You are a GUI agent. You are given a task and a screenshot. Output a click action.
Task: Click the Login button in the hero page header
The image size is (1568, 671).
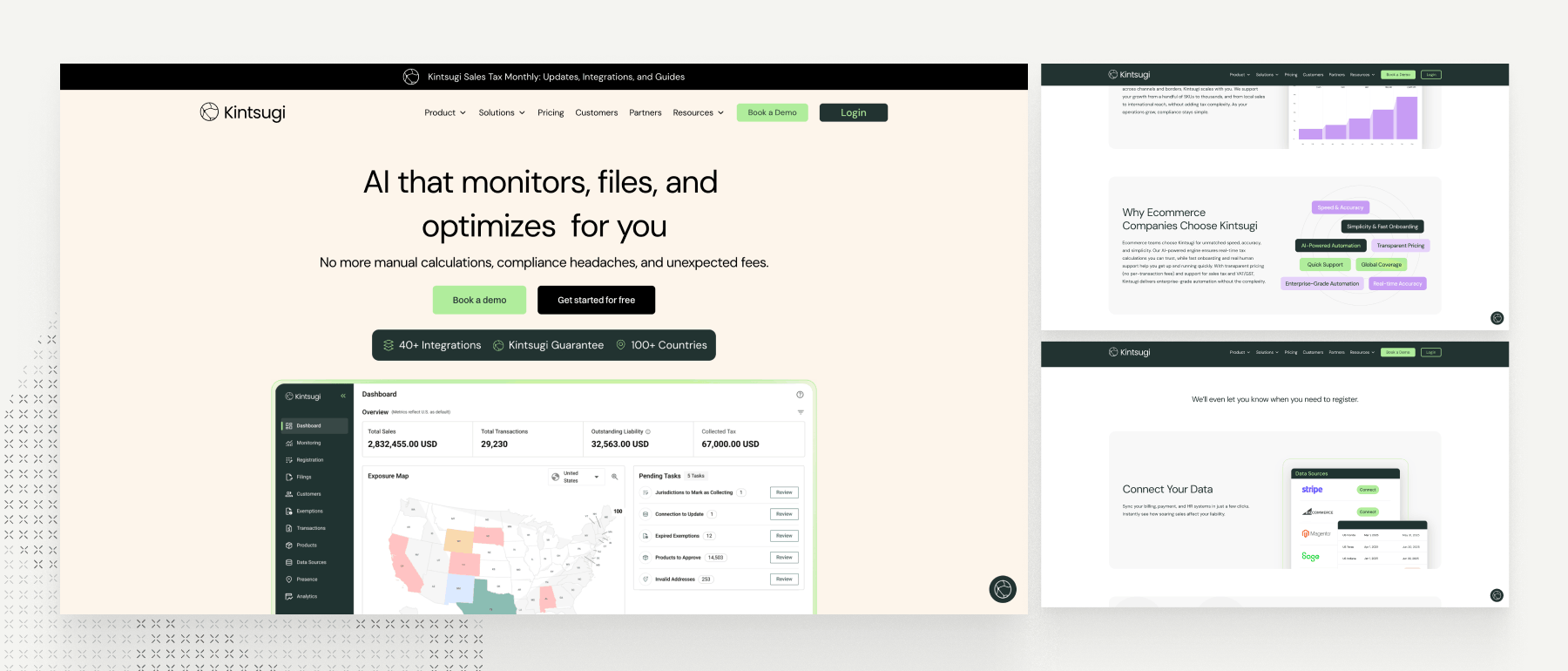[854, 112]
